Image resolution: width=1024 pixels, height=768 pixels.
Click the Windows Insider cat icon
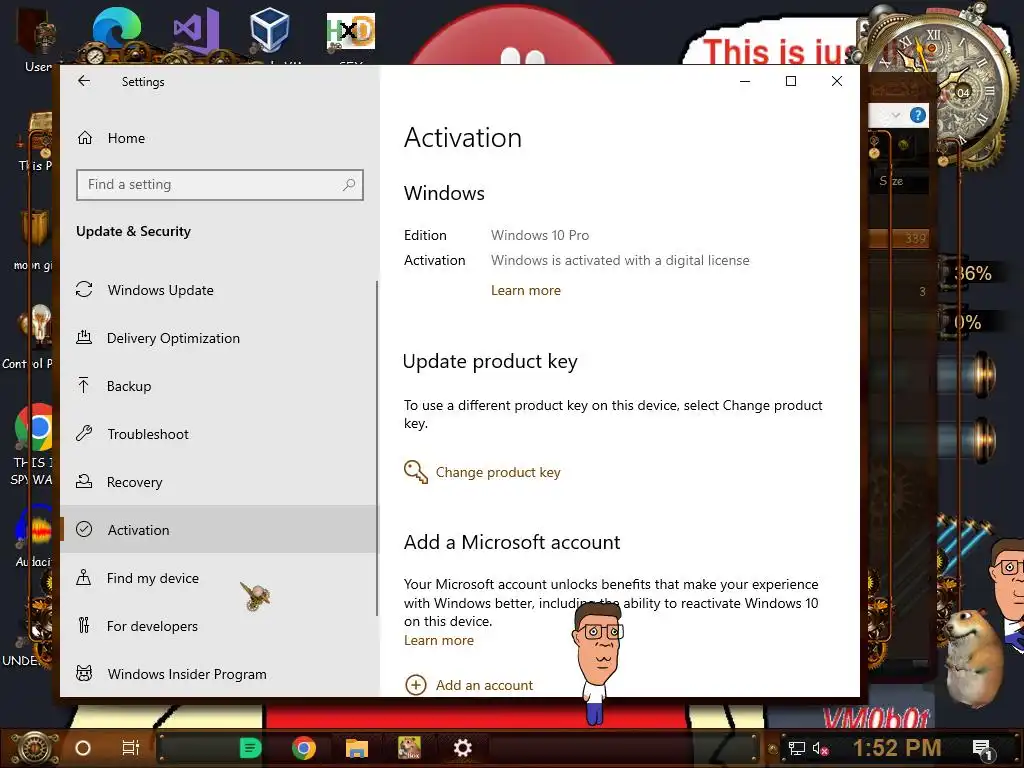84,673
